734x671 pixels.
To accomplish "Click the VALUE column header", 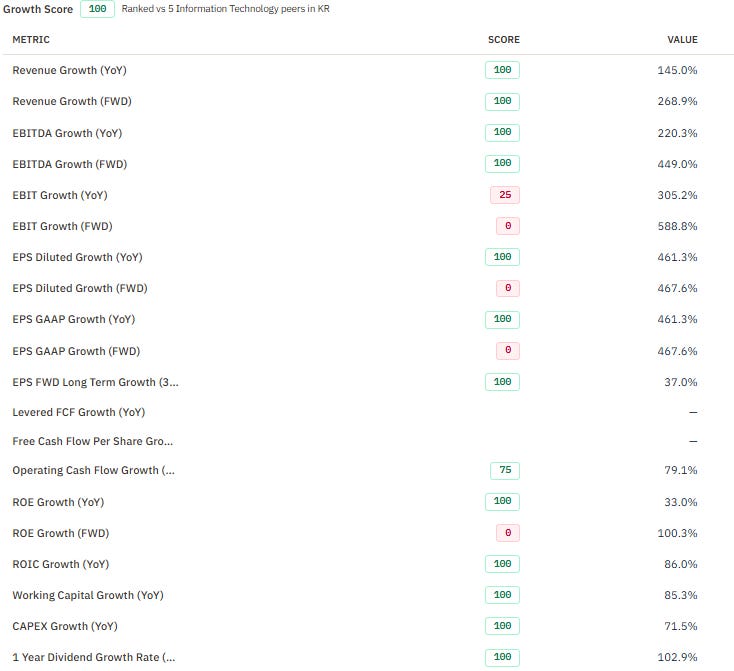I will 683,40.
